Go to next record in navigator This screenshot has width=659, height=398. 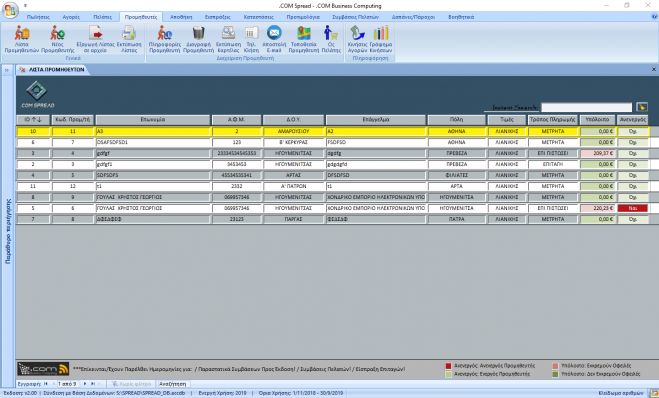pyautogui.click(x=85, y=384)
